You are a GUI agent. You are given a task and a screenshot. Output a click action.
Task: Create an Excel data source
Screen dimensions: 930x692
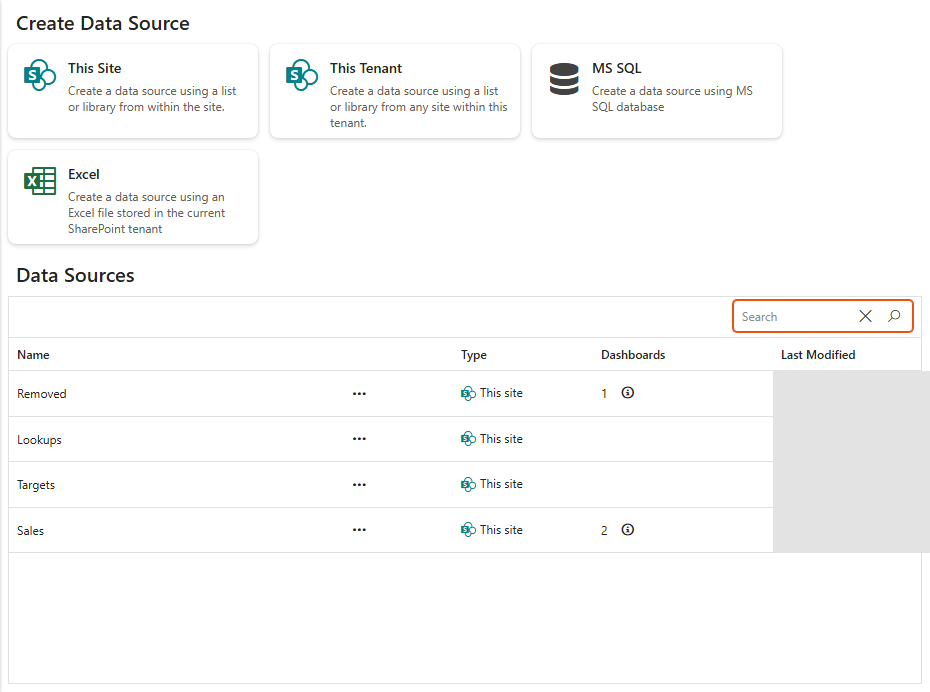pos(133,197)
